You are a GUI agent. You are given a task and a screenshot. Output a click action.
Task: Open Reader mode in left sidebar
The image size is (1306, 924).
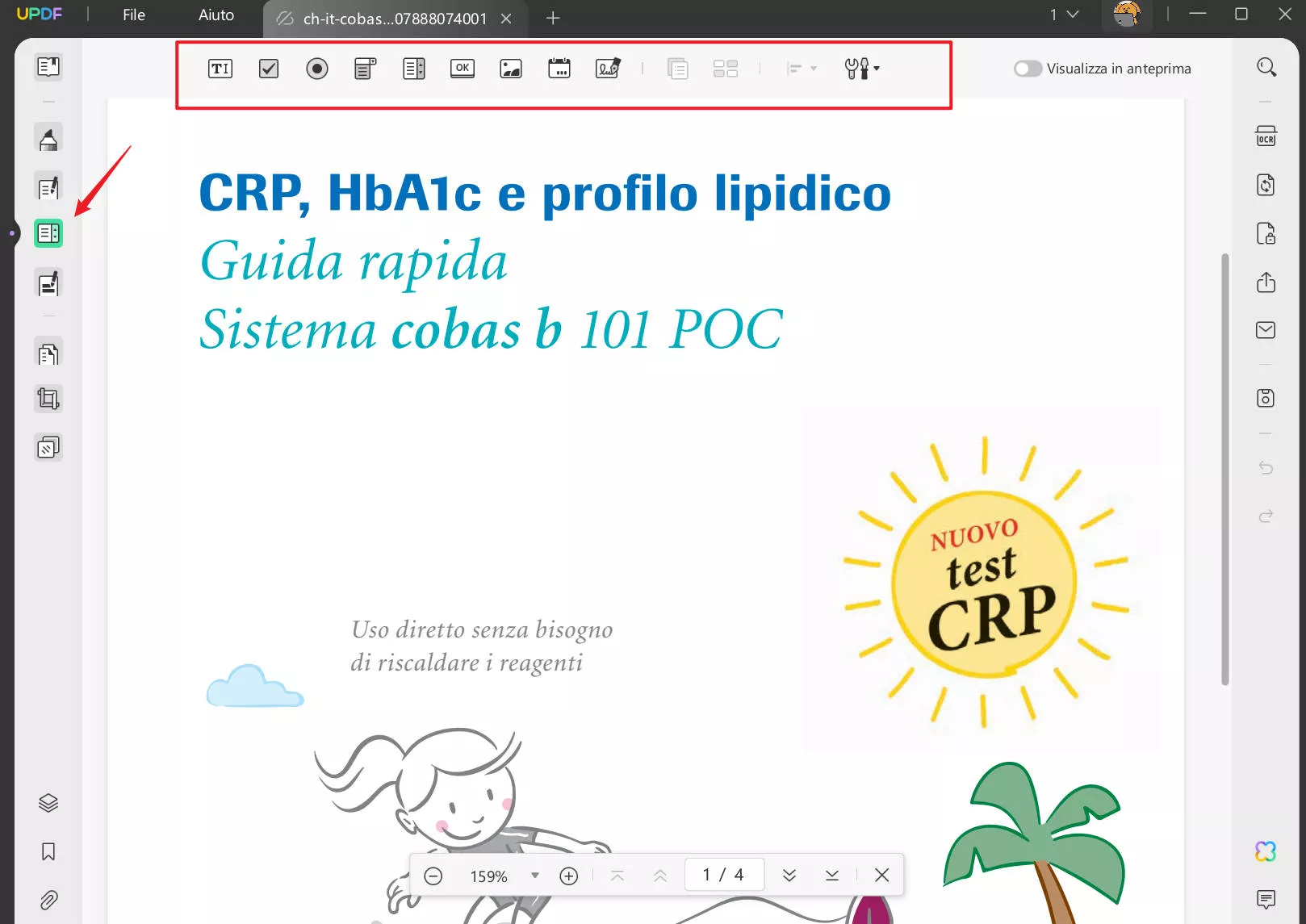pyautogui.click(x=48, y=66)
